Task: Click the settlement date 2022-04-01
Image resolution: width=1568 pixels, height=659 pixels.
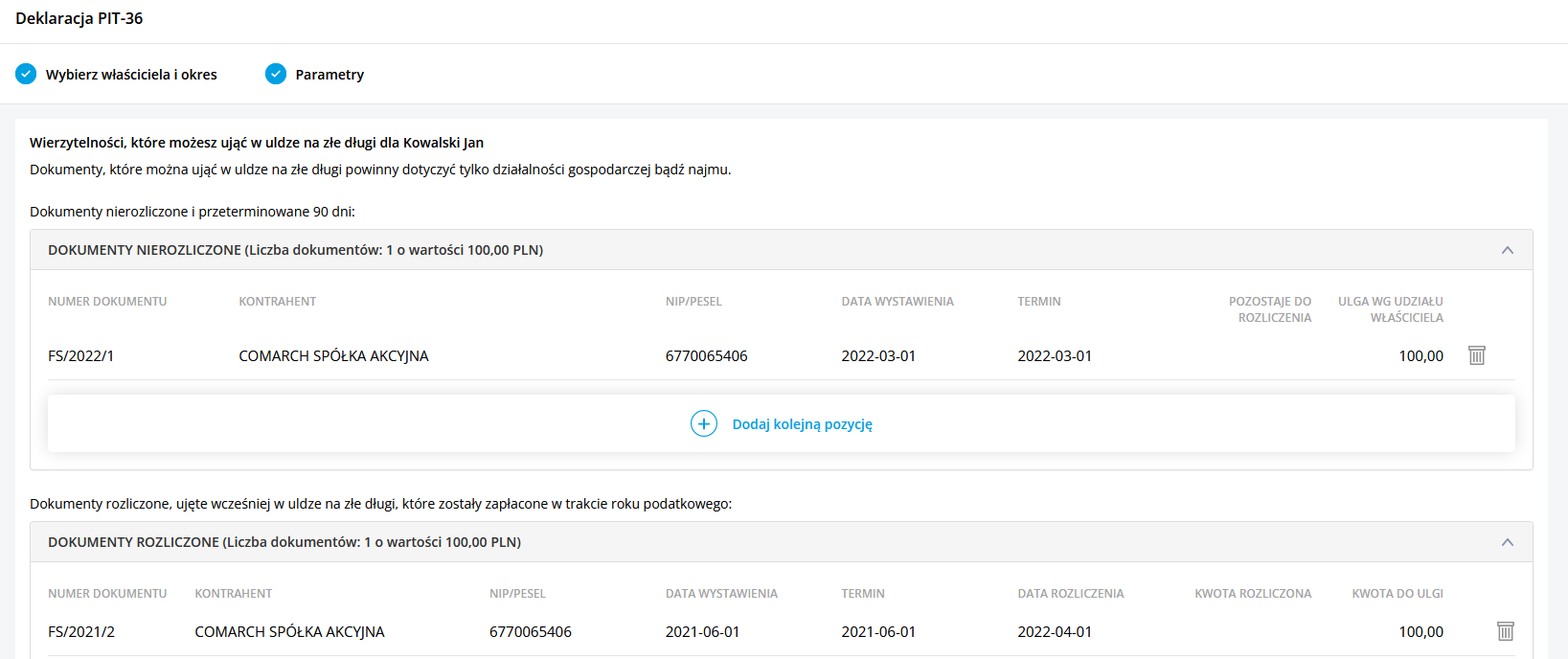Action: [1055, 632]
